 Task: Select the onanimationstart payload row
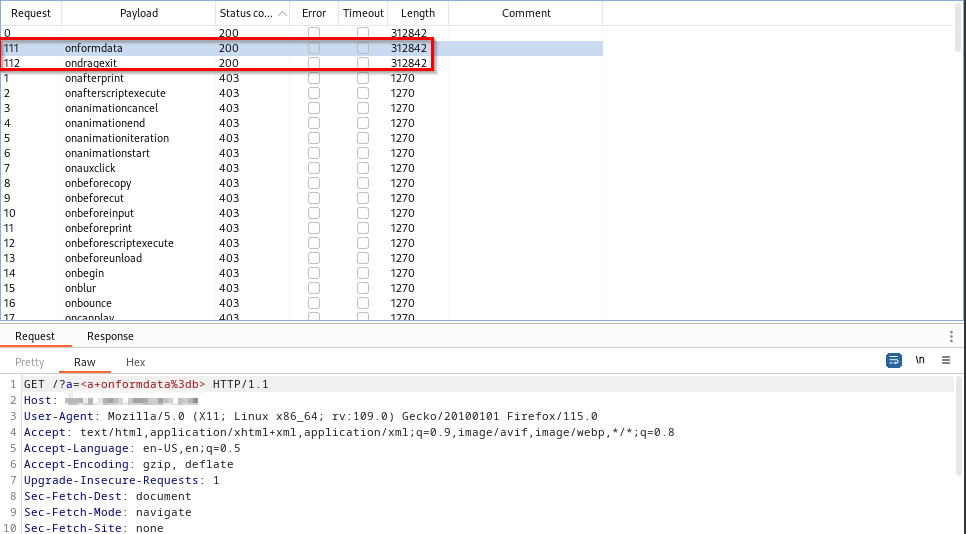click(x=107, y=153)
